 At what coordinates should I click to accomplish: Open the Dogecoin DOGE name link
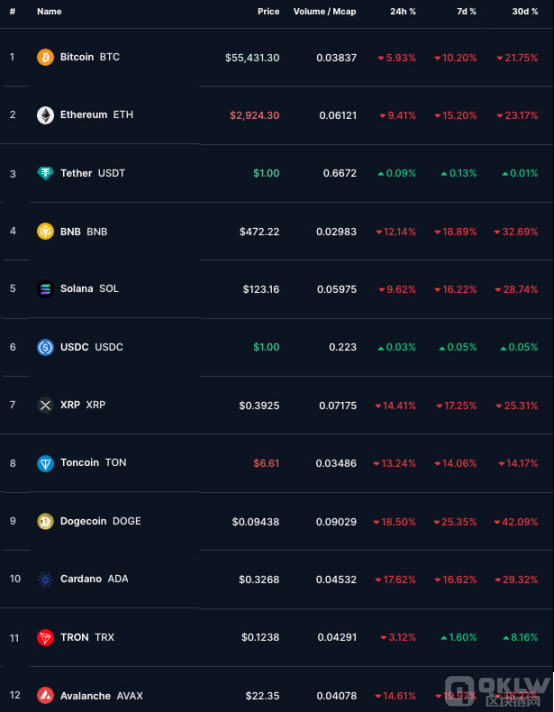coord(100,521)
